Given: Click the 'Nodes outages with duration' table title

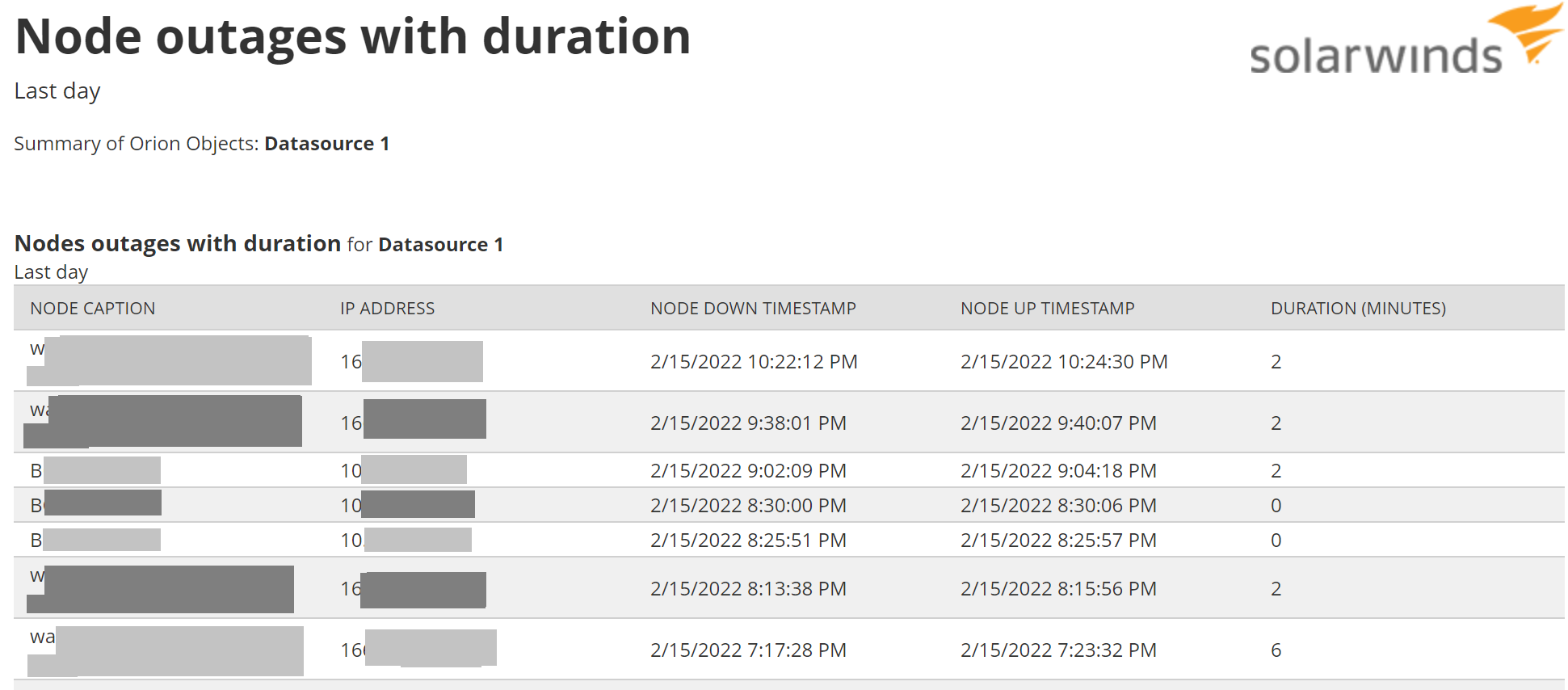Looking at the screenshot, I should pyautogui.click(x=178, y=243).
